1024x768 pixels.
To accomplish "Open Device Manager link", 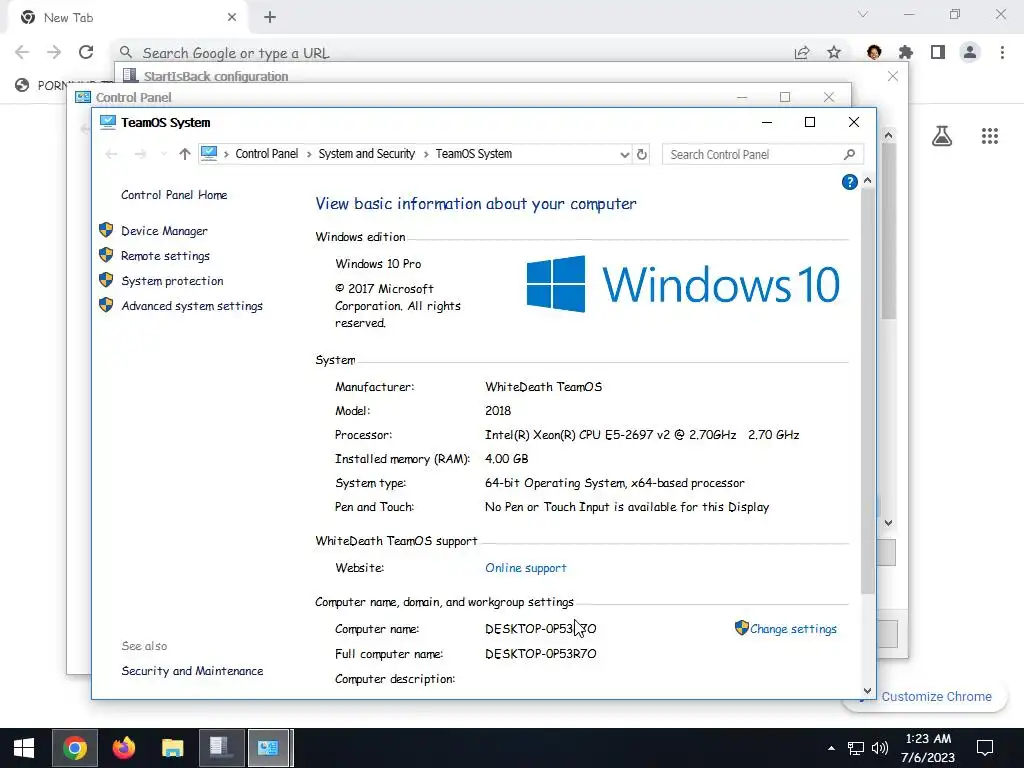I will pos(164,231).
